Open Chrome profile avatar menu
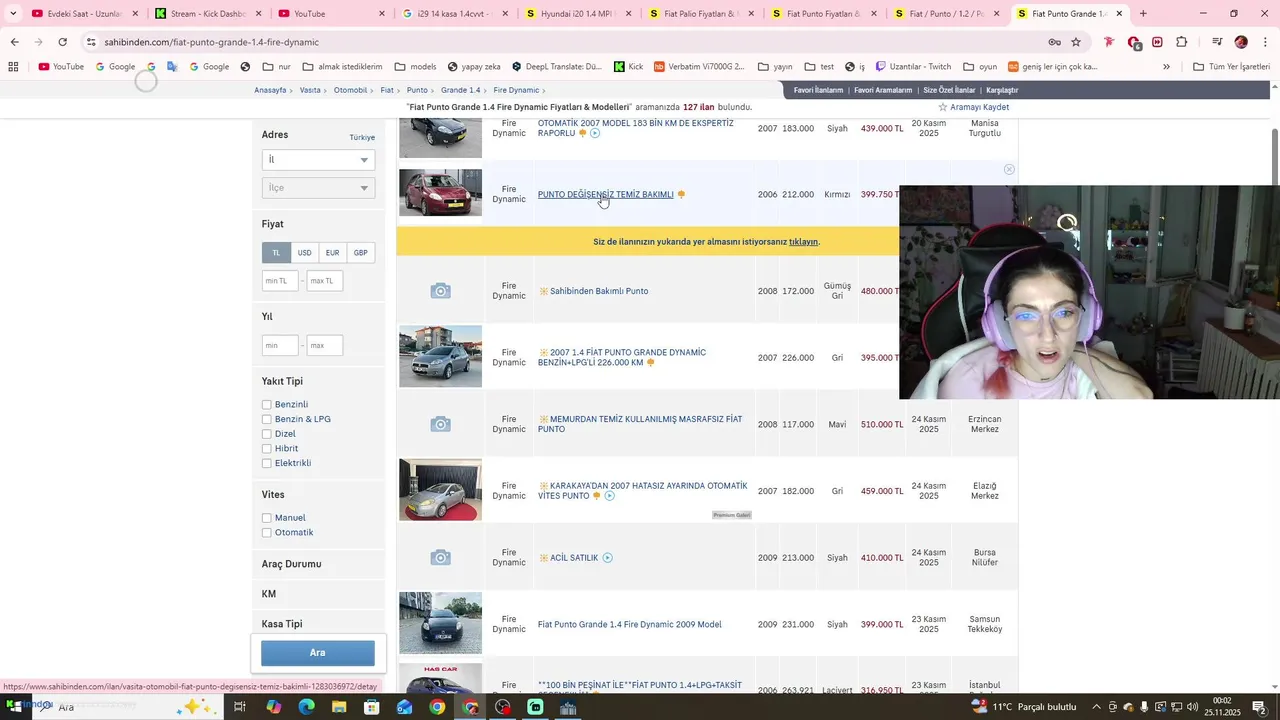1280x720 pixels. [1241, 42]
